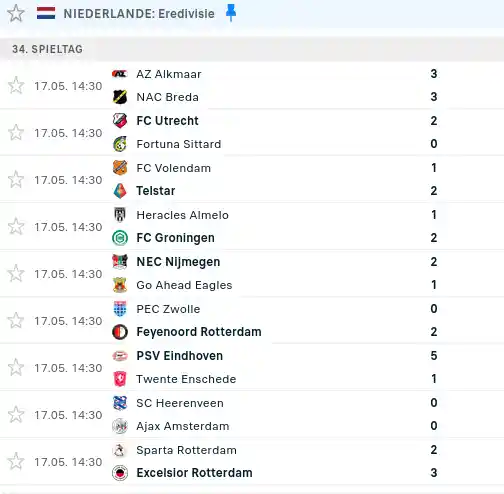Star the PSV Eindhoven vs Twente match
This screenshot has width=504, height=494.
tap(16, 367)
